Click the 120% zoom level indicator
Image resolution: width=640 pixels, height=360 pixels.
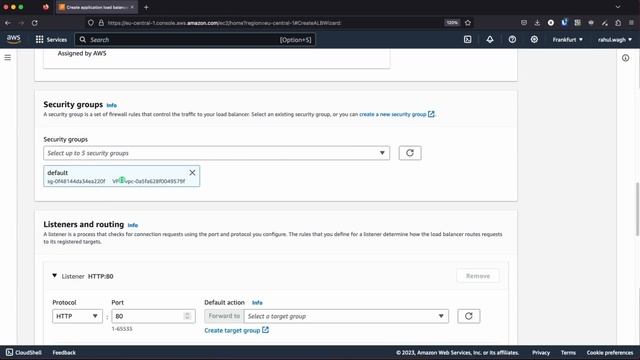click(x=452, y=23)
